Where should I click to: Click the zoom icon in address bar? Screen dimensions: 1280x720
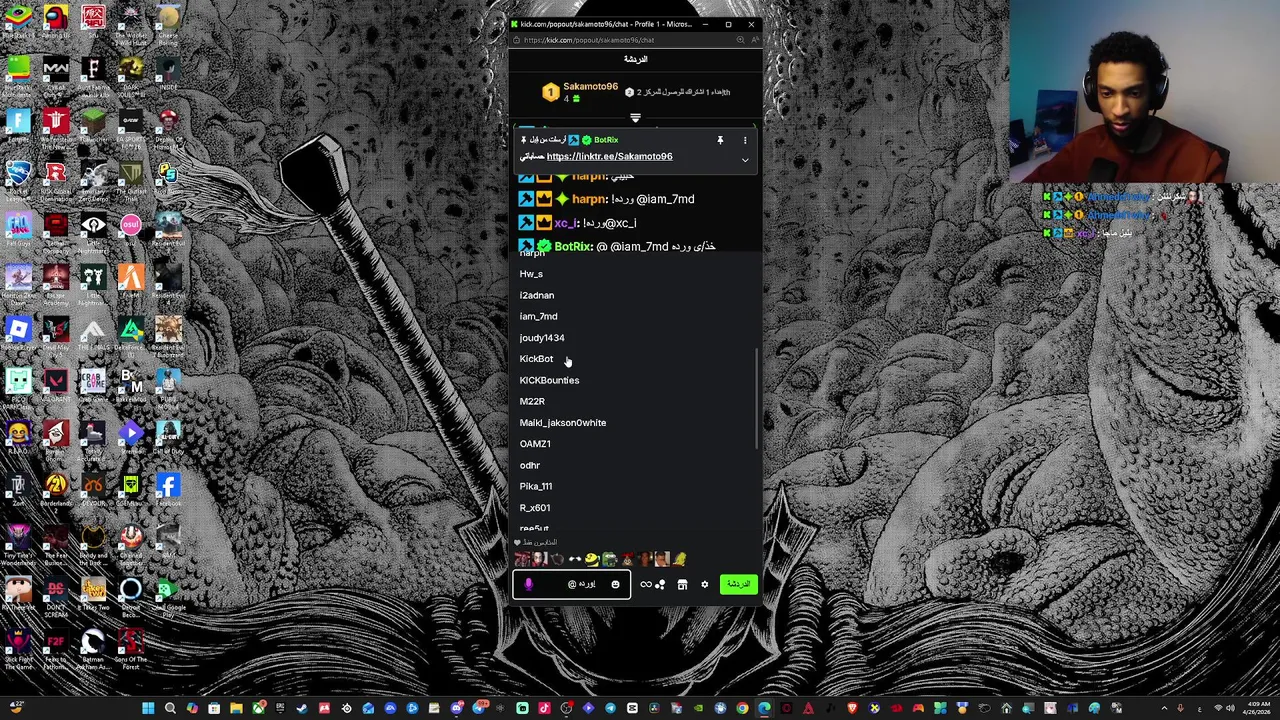pyautogui.click(x=741, y=40)
